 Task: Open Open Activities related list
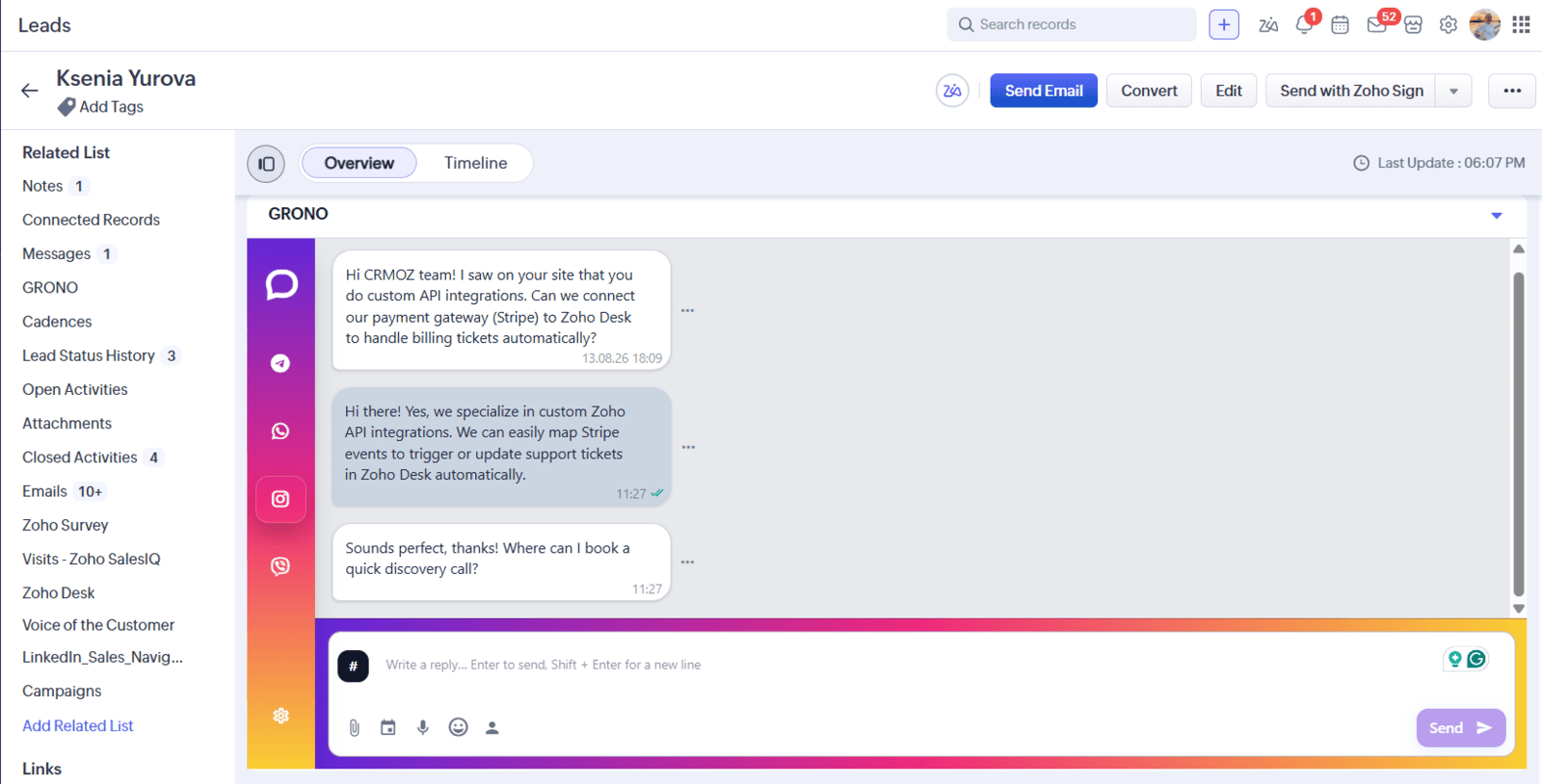click(x=75, y=390)
